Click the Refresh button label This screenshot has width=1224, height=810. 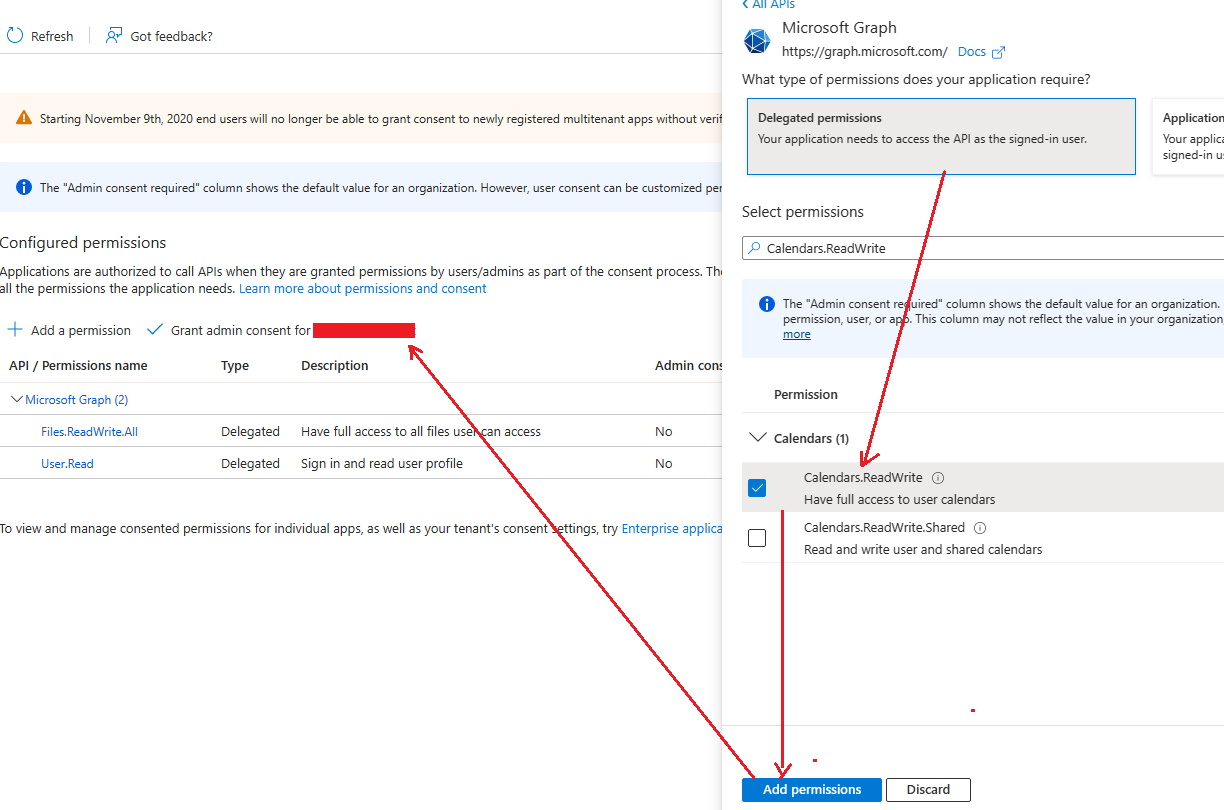[52, 37]
